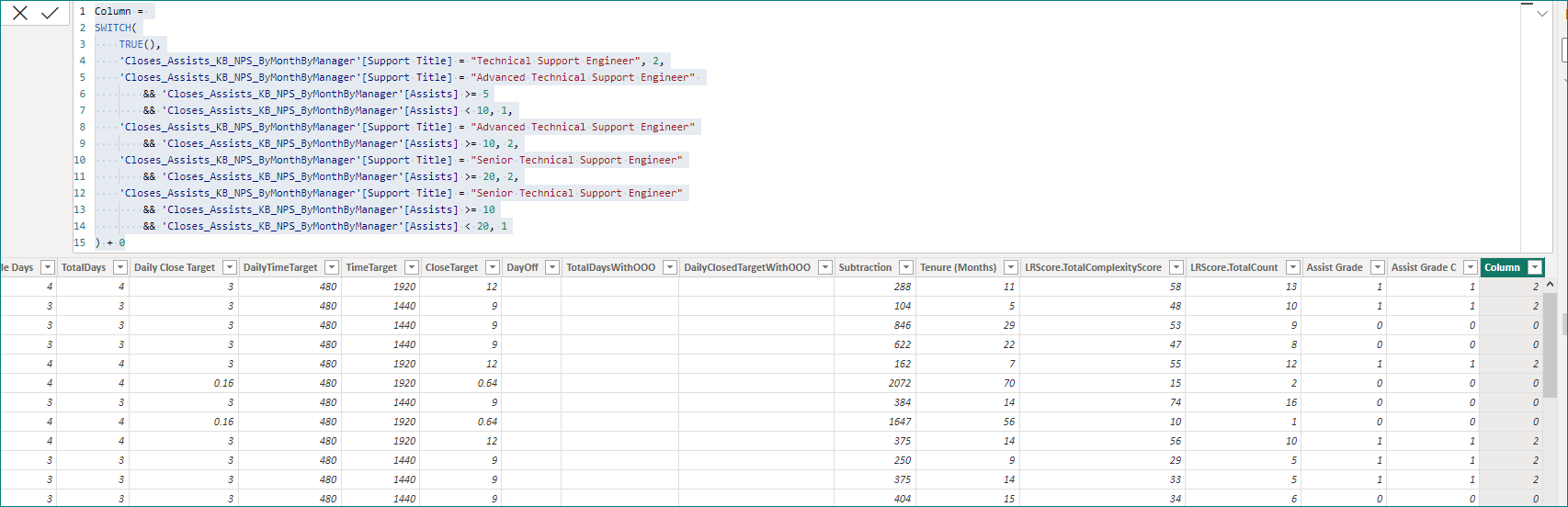Click the SWITCH( keyword on line 2
The width and height of the screenshot is (1568, 507).
pyautogui.click(x=116, y=28)
